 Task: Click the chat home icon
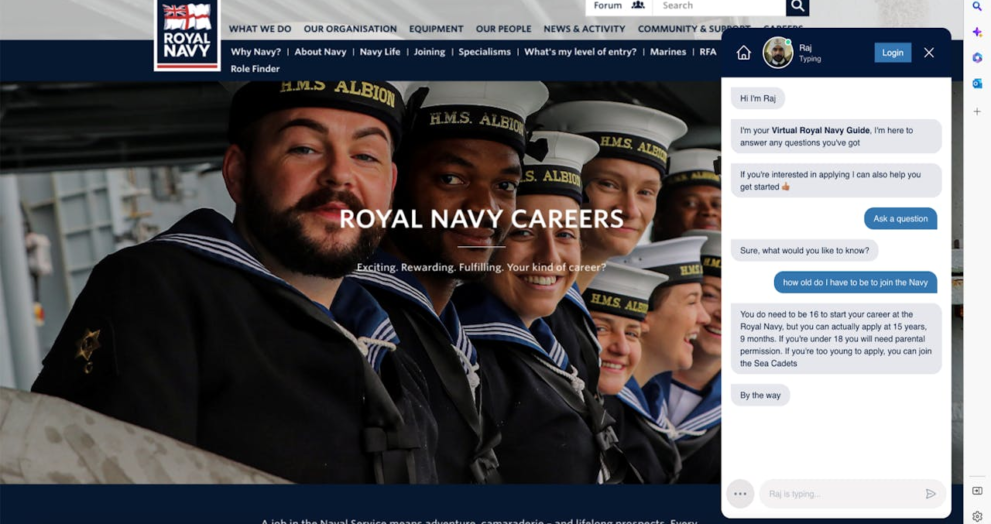click(744, 52)
